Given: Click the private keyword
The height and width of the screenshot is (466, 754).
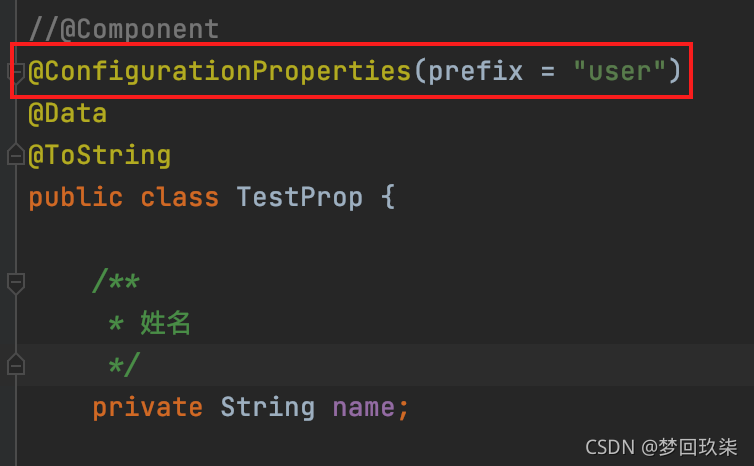Looking at the screenshot, I should pyautogui.click(x=147, y=407).
